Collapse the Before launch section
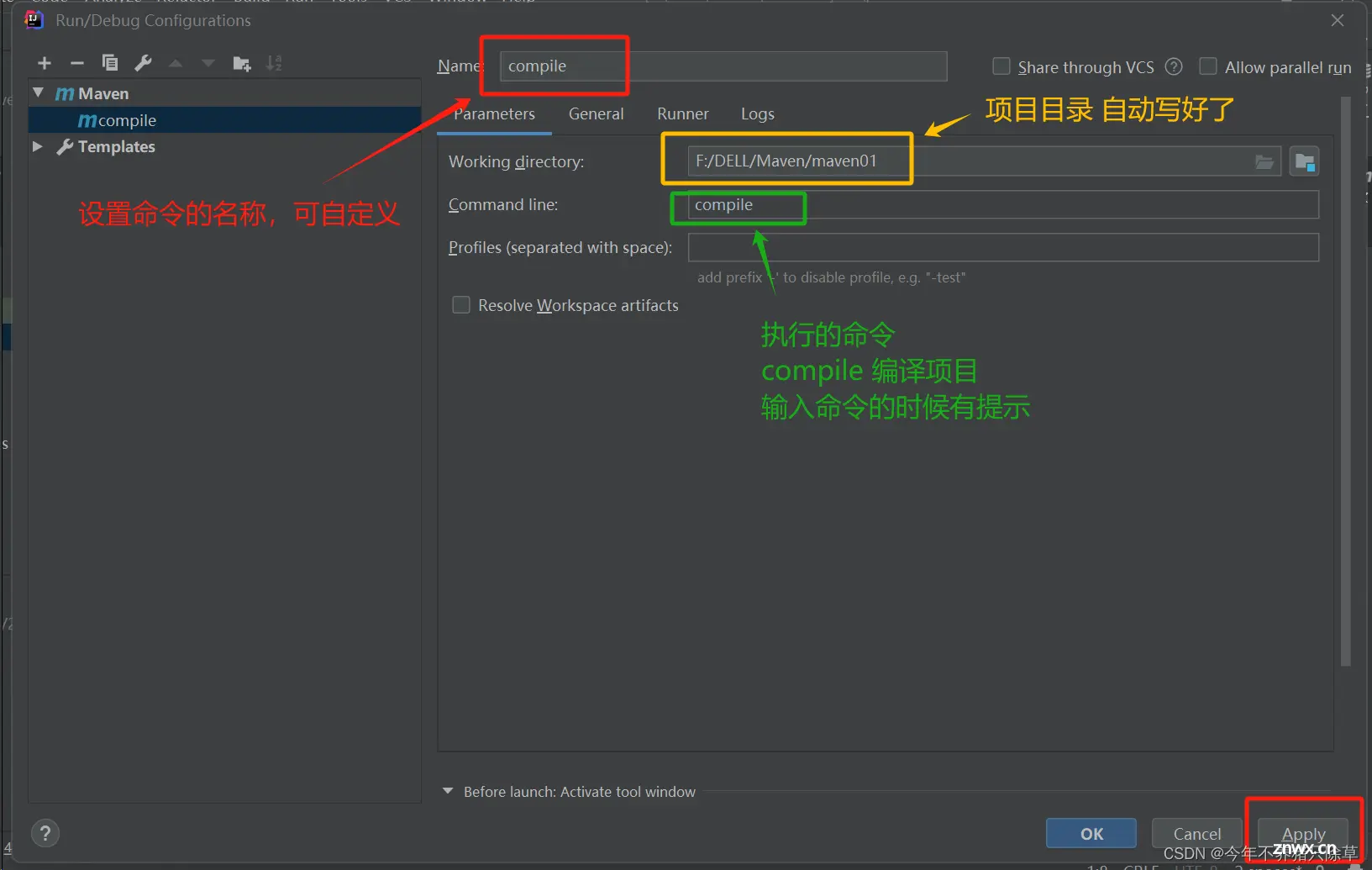Image resolution: width=1372 pixels, height=870 pixels. pos(448,791)
